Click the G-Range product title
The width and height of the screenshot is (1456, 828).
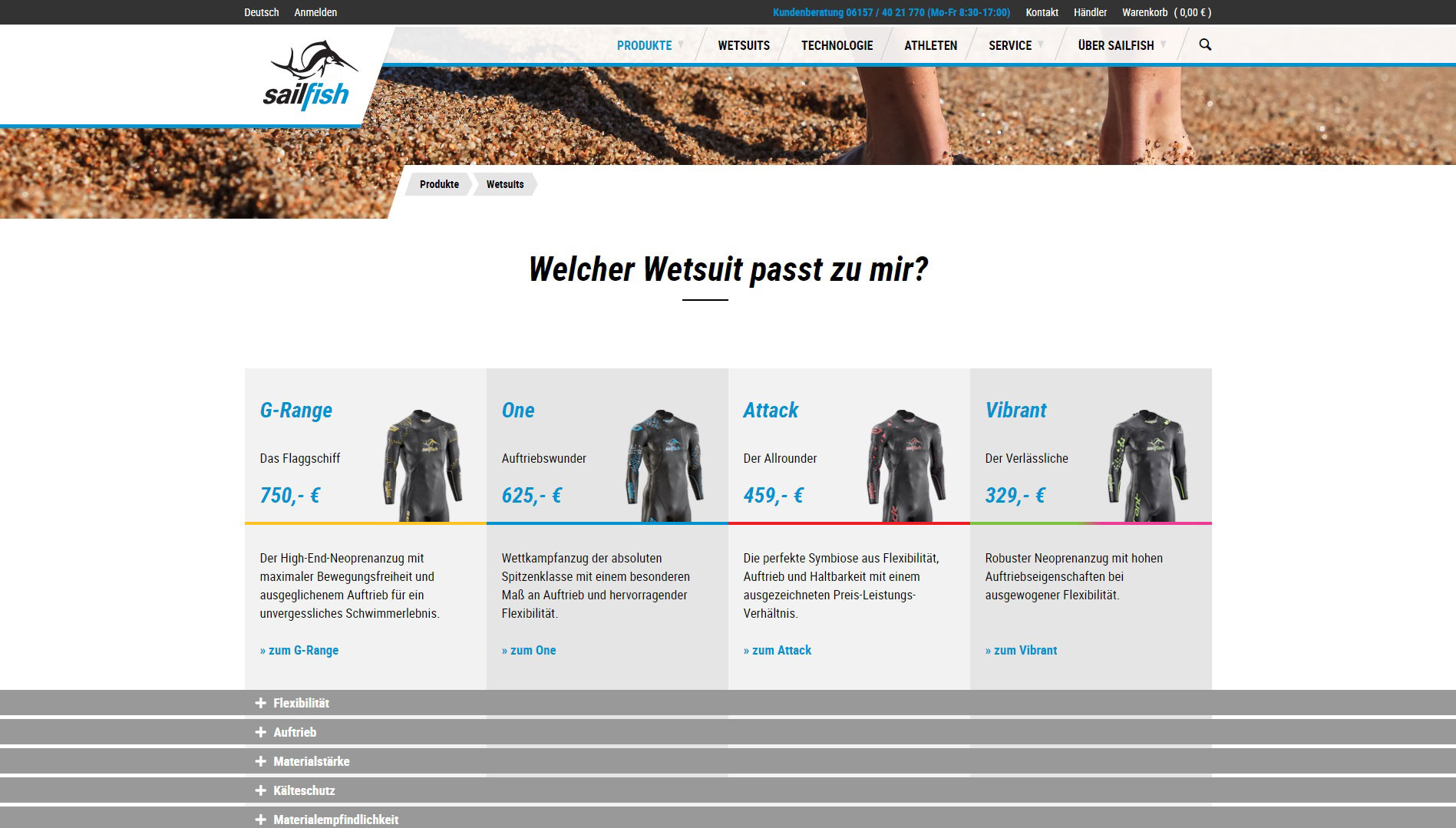(296, 411)
